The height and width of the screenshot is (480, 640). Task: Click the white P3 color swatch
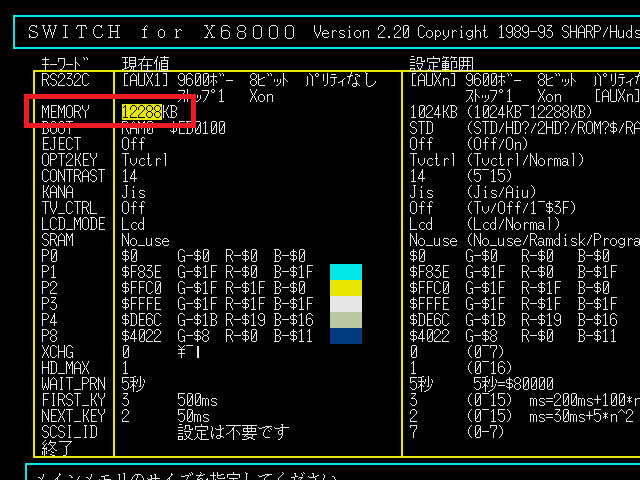point(346,304)
